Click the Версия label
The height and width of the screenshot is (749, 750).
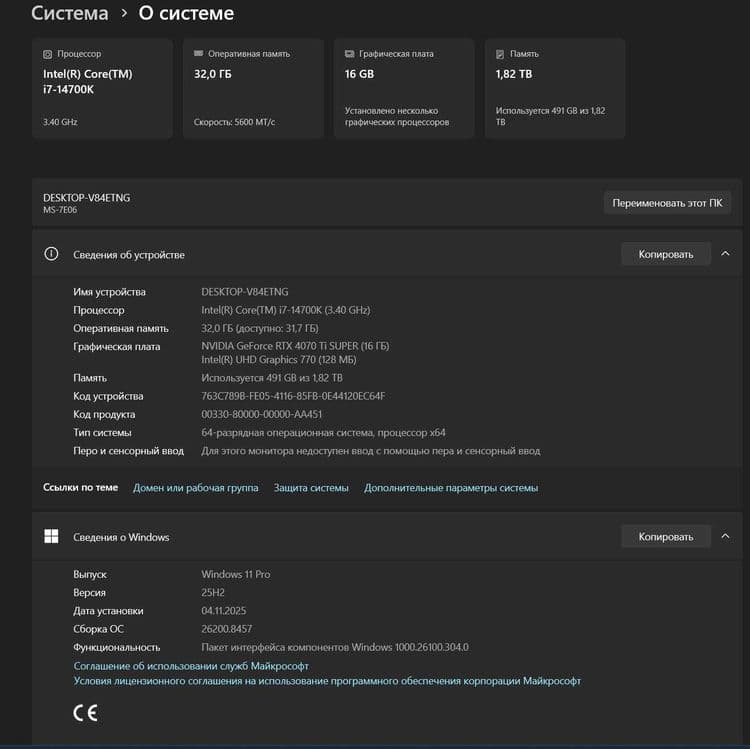point(89,592)
